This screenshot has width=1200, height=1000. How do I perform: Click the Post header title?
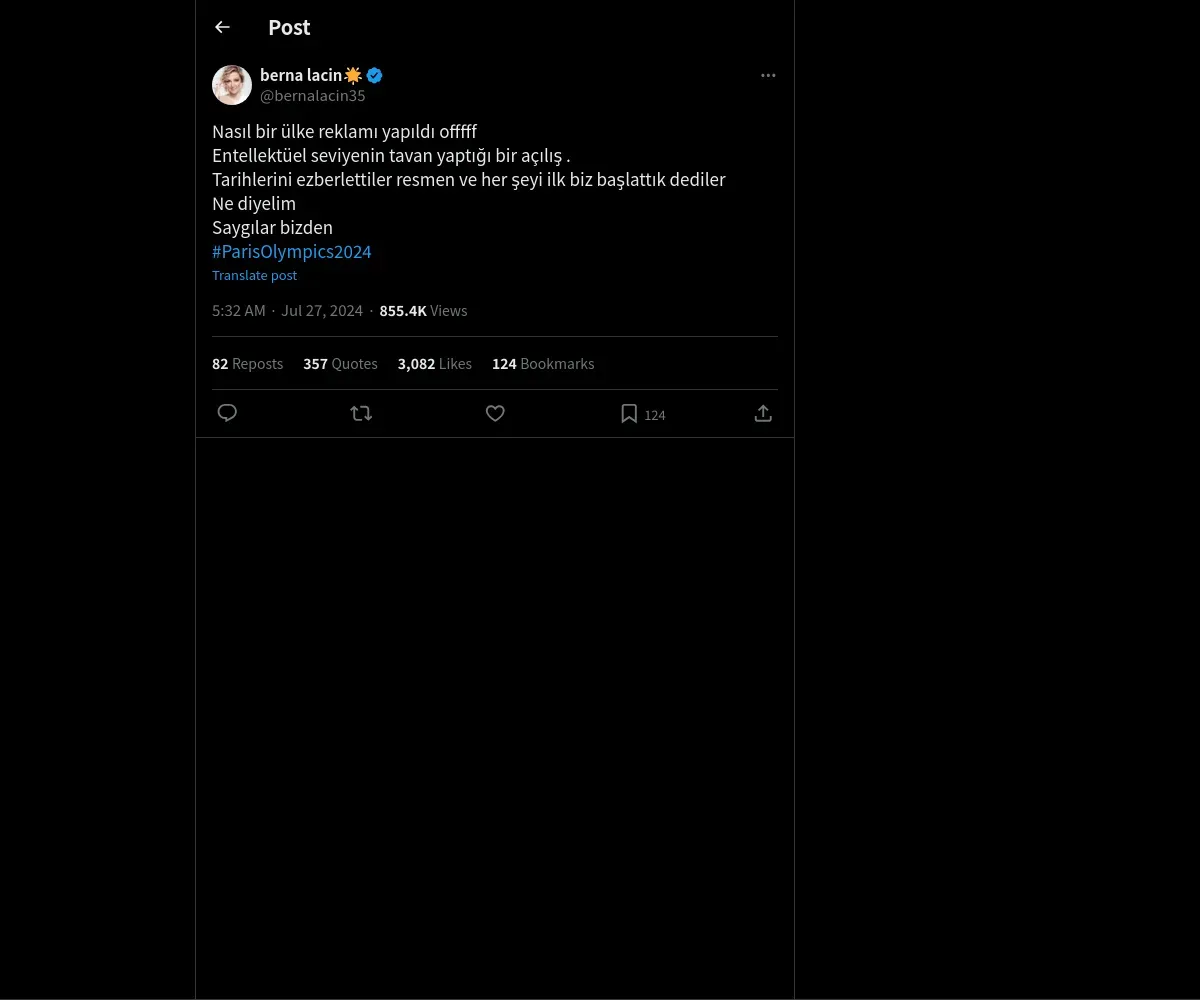pyautogui.click(x=289, y=27)
